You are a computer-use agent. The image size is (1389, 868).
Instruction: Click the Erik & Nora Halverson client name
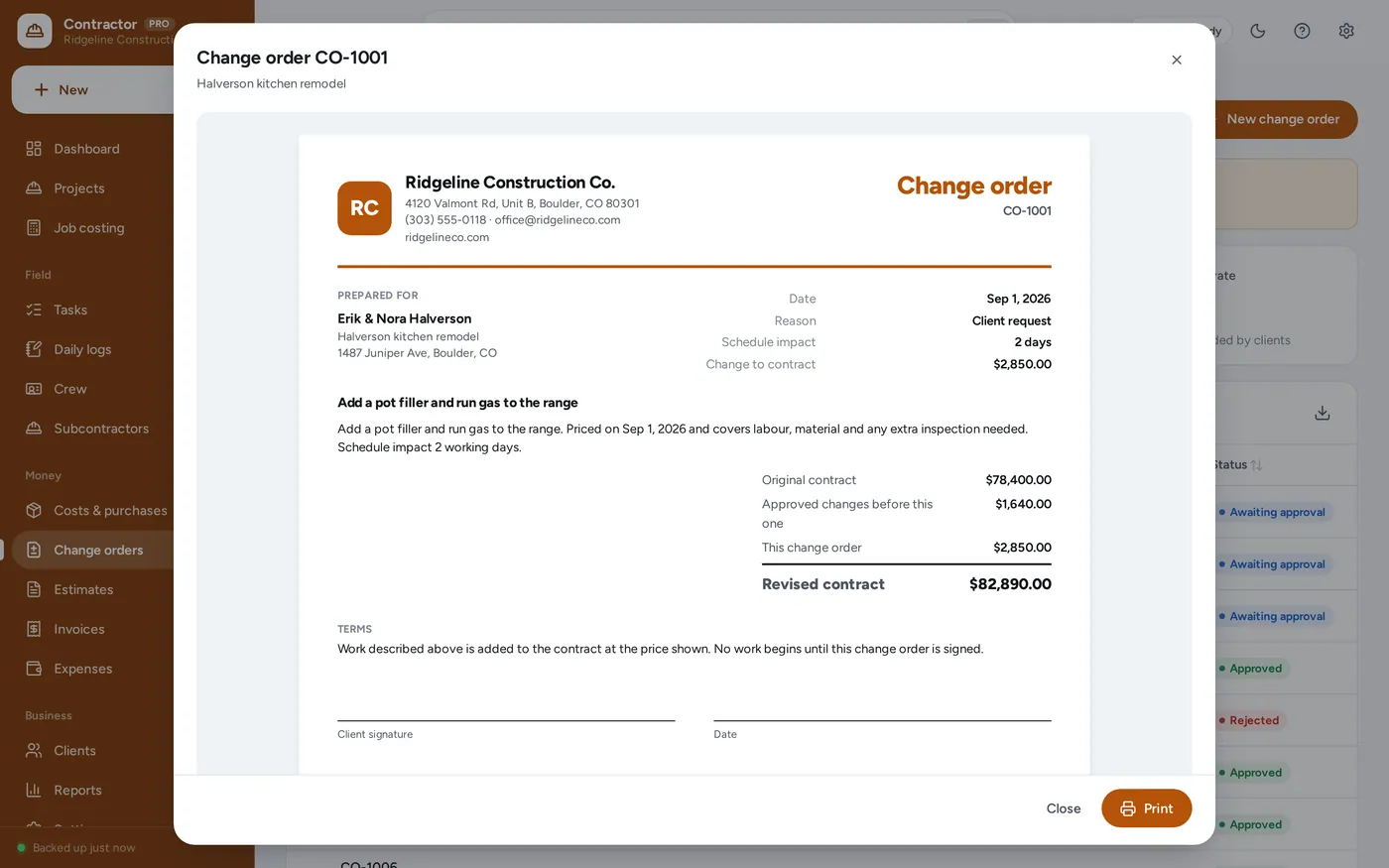(x=405, y=318)
